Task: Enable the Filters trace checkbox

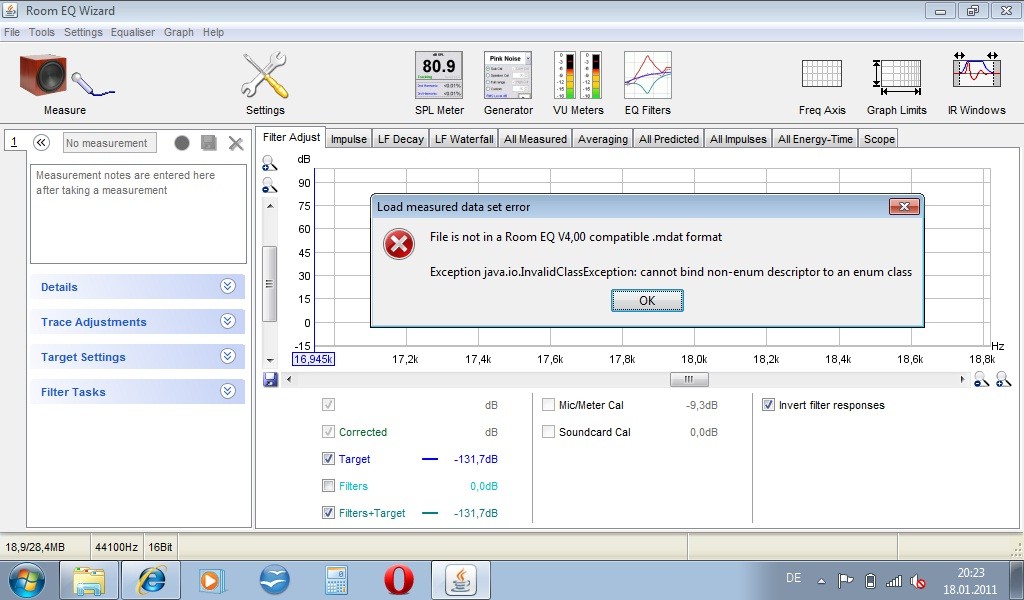Action: [x=328, y=486]
